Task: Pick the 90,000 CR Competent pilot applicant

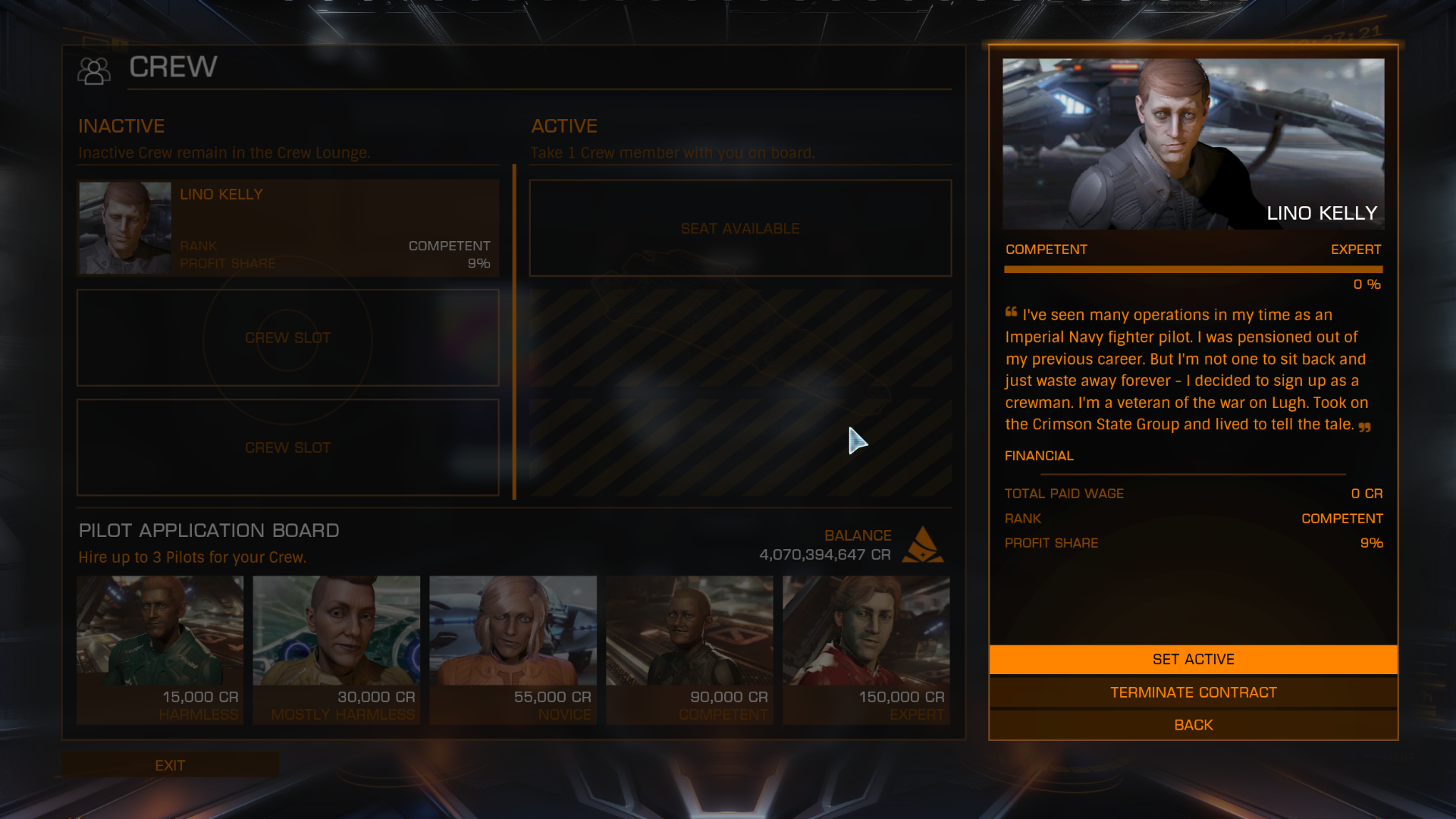Action: coord(689,650)
